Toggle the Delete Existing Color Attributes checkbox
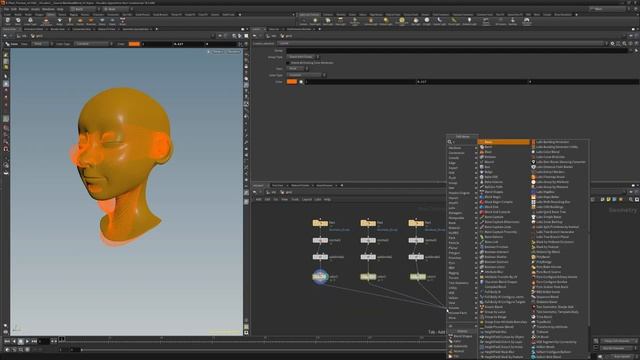Screen dimensions: 640x360 pyautogui.click(x=288, y=63)
